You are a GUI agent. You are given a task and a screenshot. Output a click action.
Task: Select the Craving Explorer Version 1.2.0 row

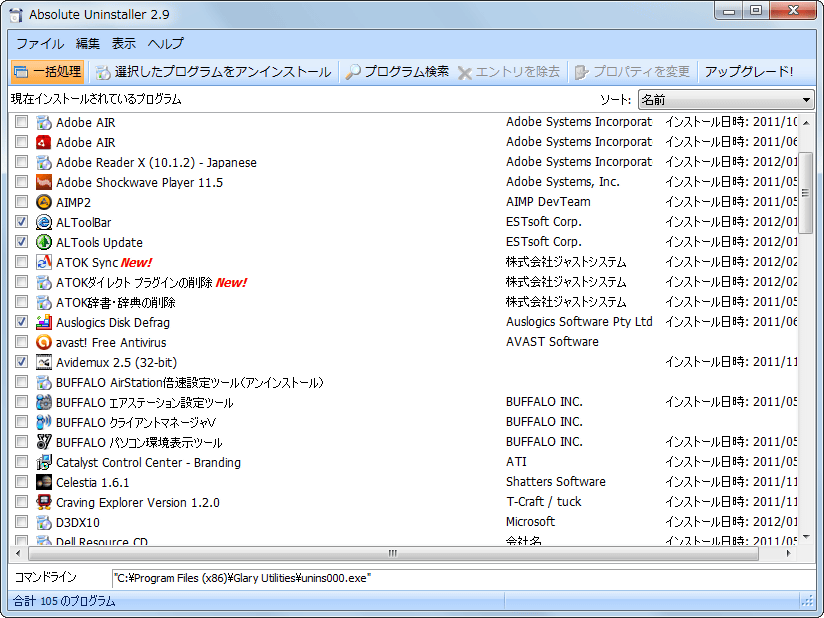click(x=404, y=502)
